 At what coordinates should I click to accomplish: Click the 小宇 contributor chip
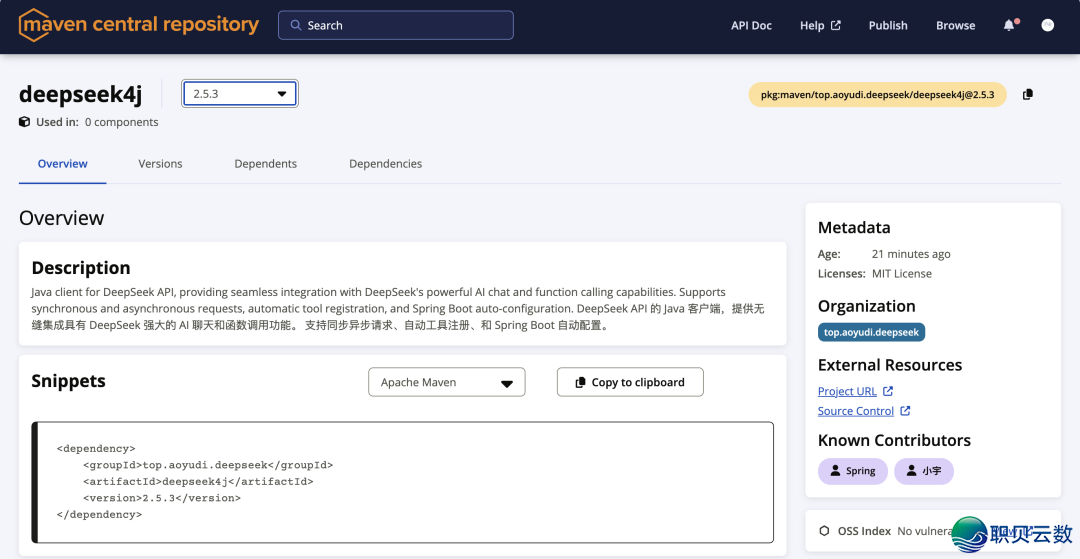point(924,472)
